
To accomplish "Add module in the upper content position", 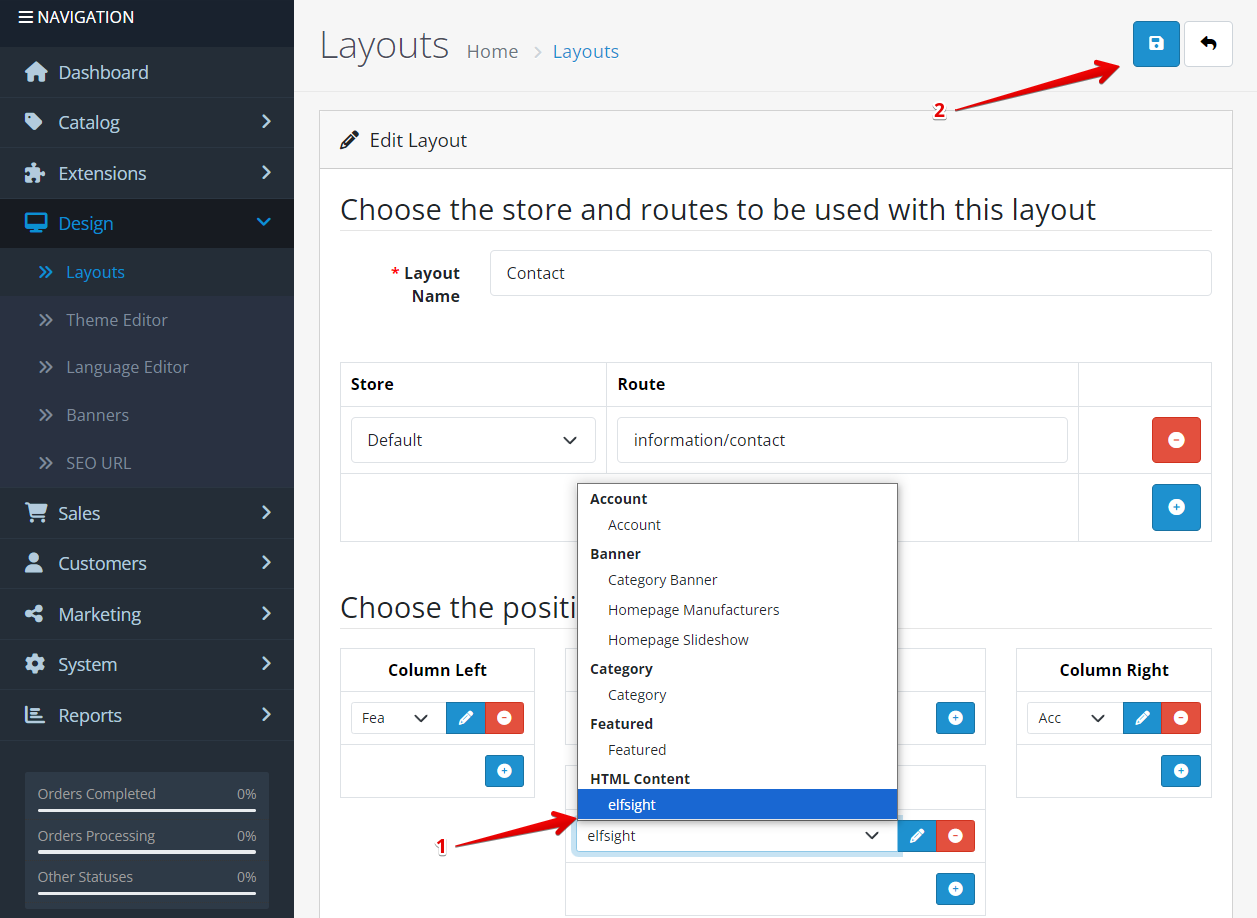I will (955, 718).
